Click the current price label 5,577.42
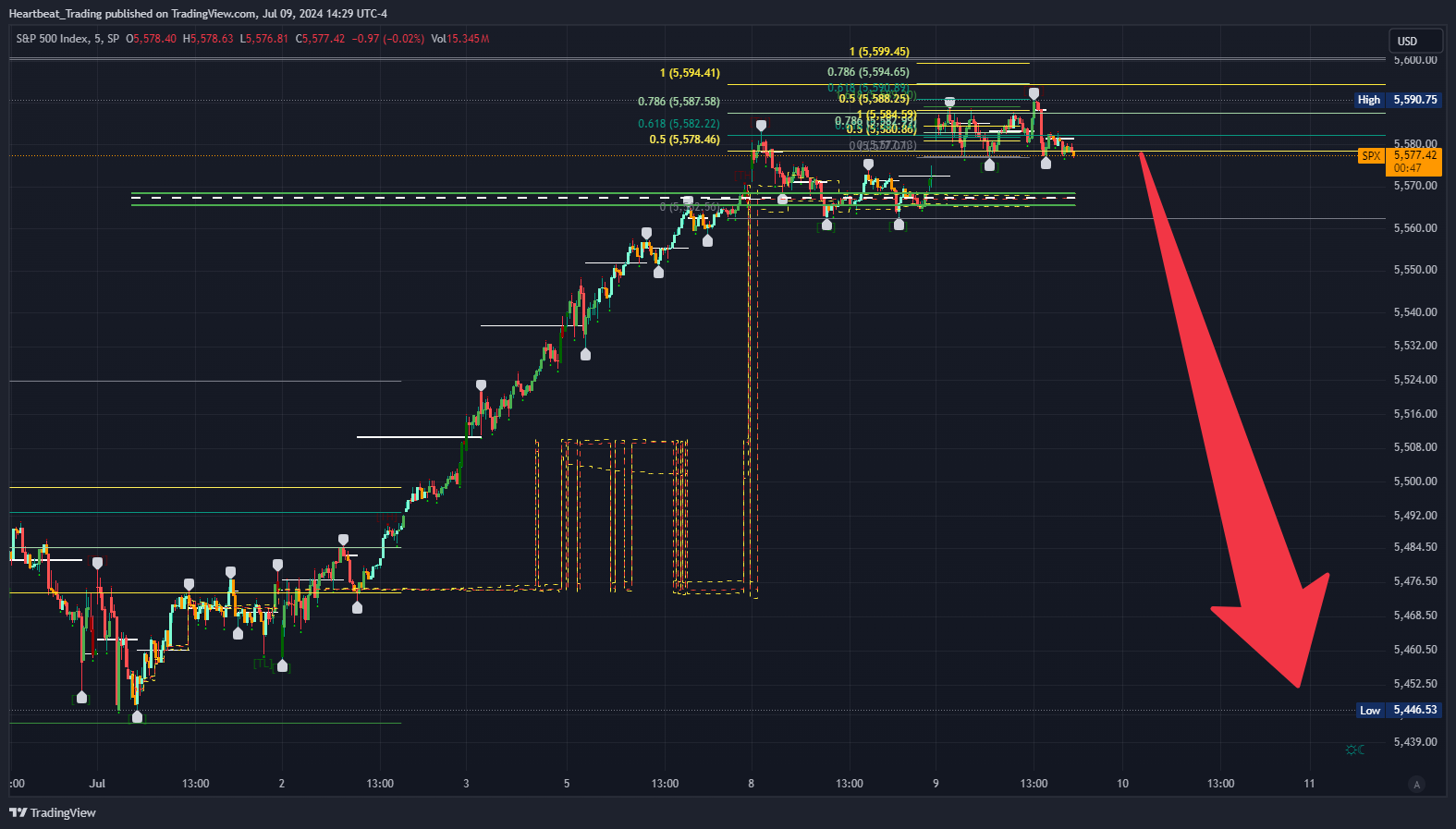 (1414, 161)
